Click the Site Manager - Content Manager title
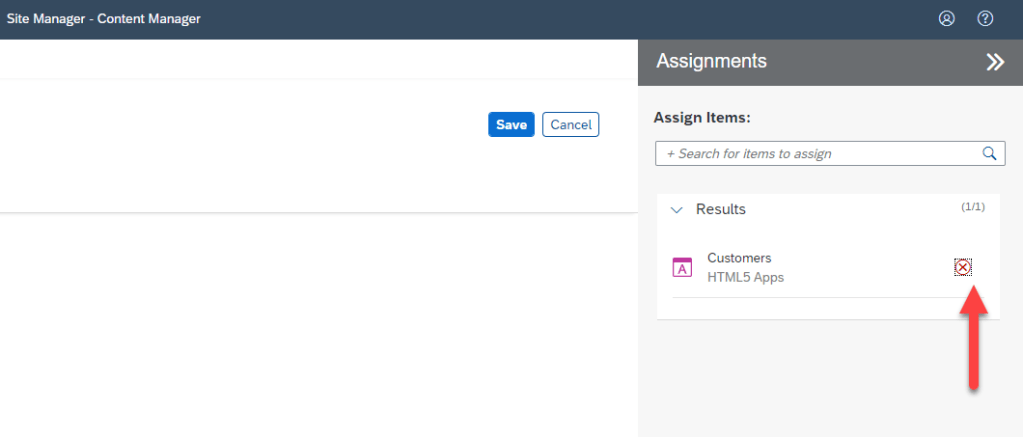Image resolution: width=1023 pixels, height=437 pixels. click(104, 19)
